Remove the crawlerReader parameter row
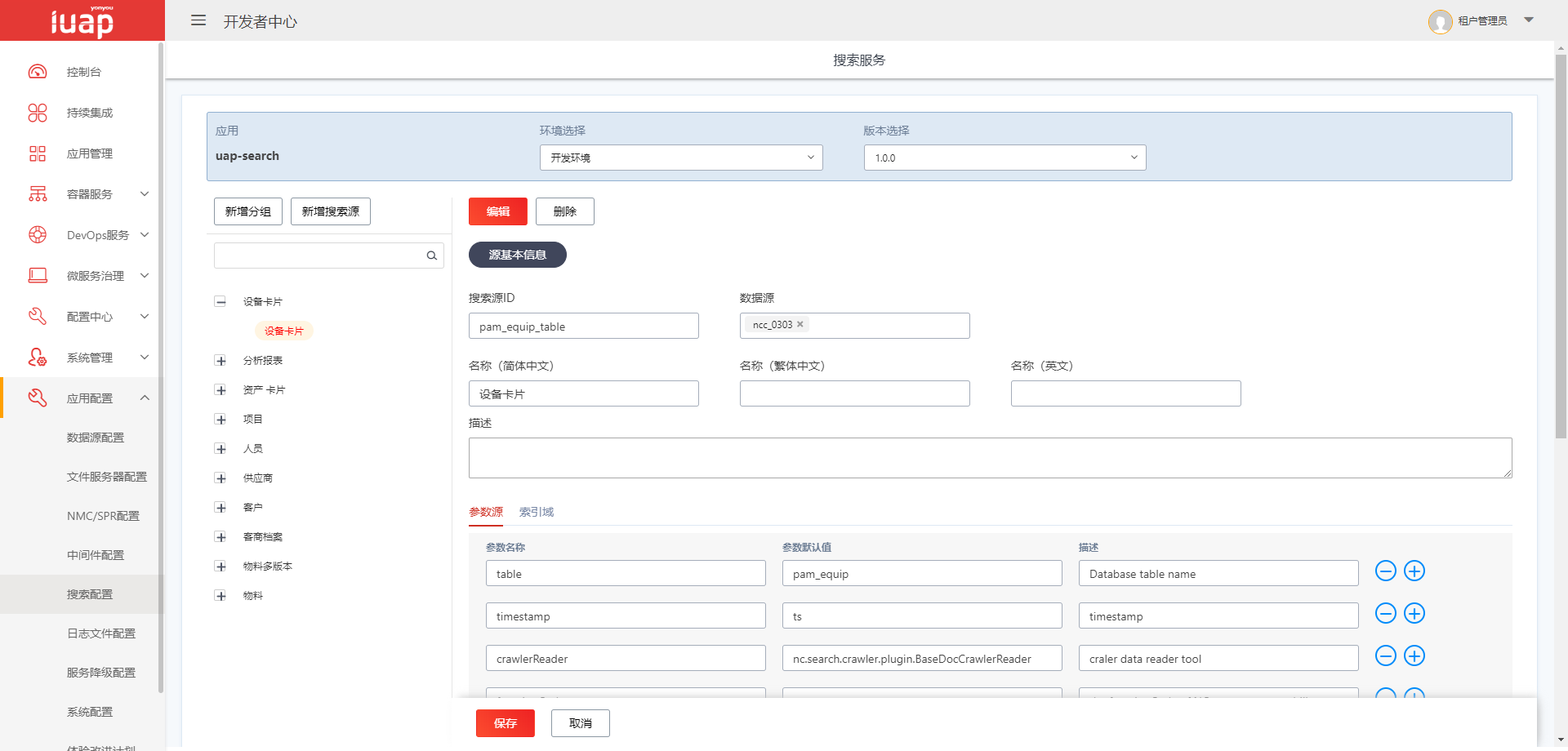This screenshot has width=1568, height=751. pos(1386,655)
